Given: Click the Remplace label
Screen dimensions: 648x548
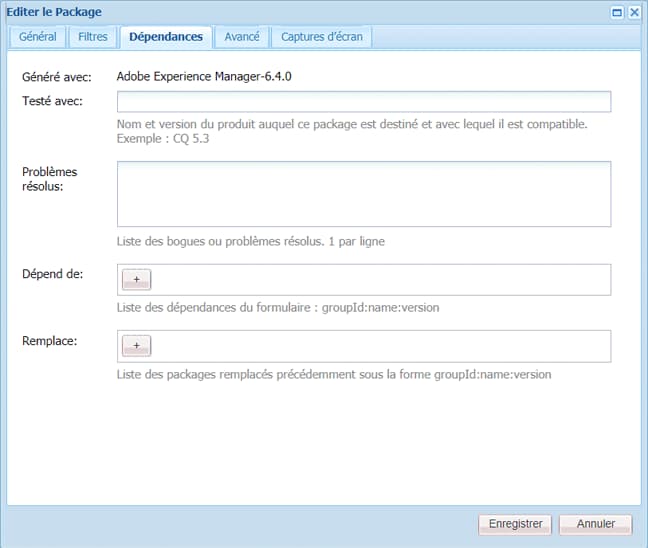Looking at the screenshot, I should [x=50, y=341].
